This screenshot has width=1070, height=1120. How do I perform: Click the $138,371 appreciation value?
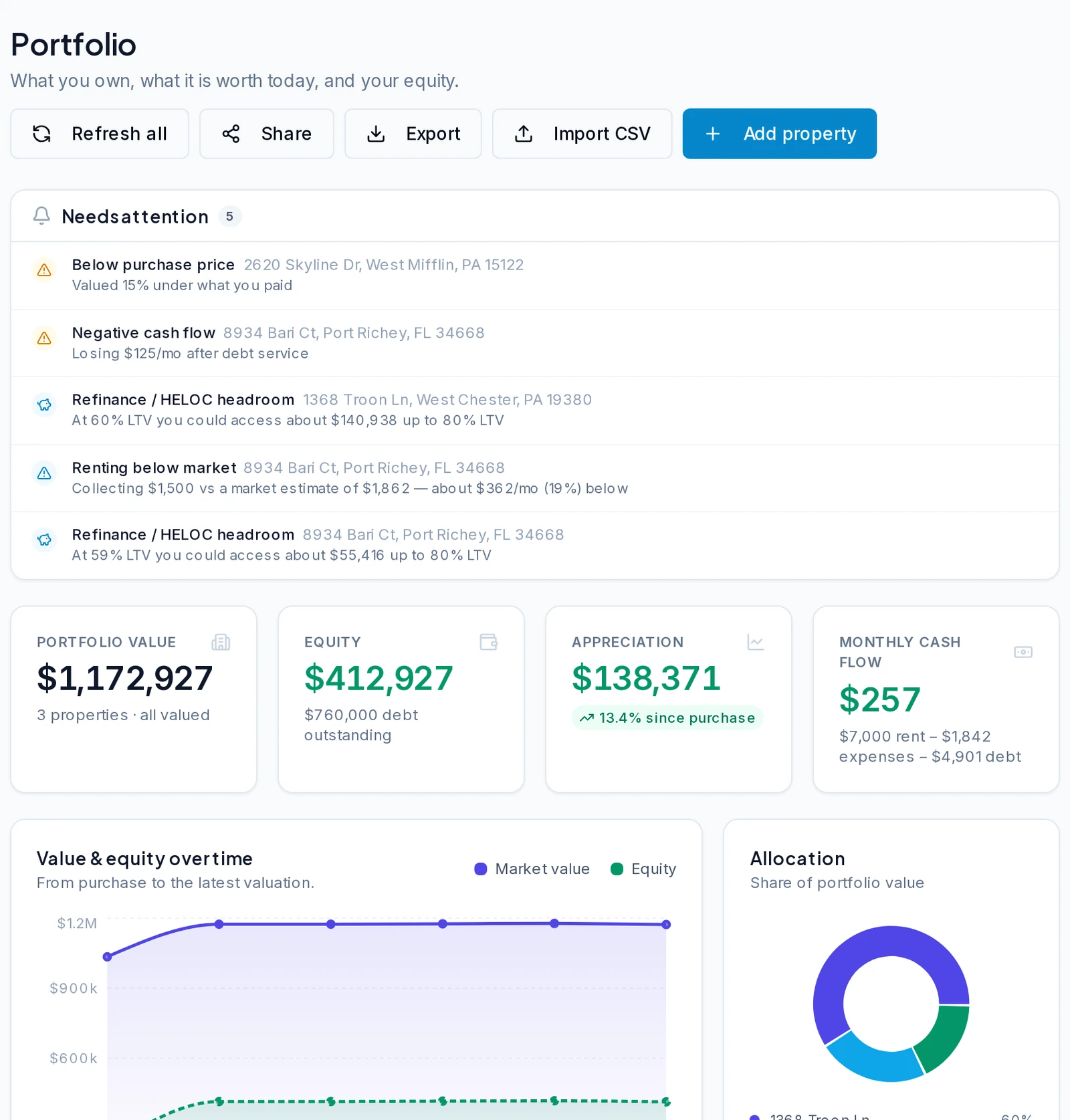tap(646, 679)
